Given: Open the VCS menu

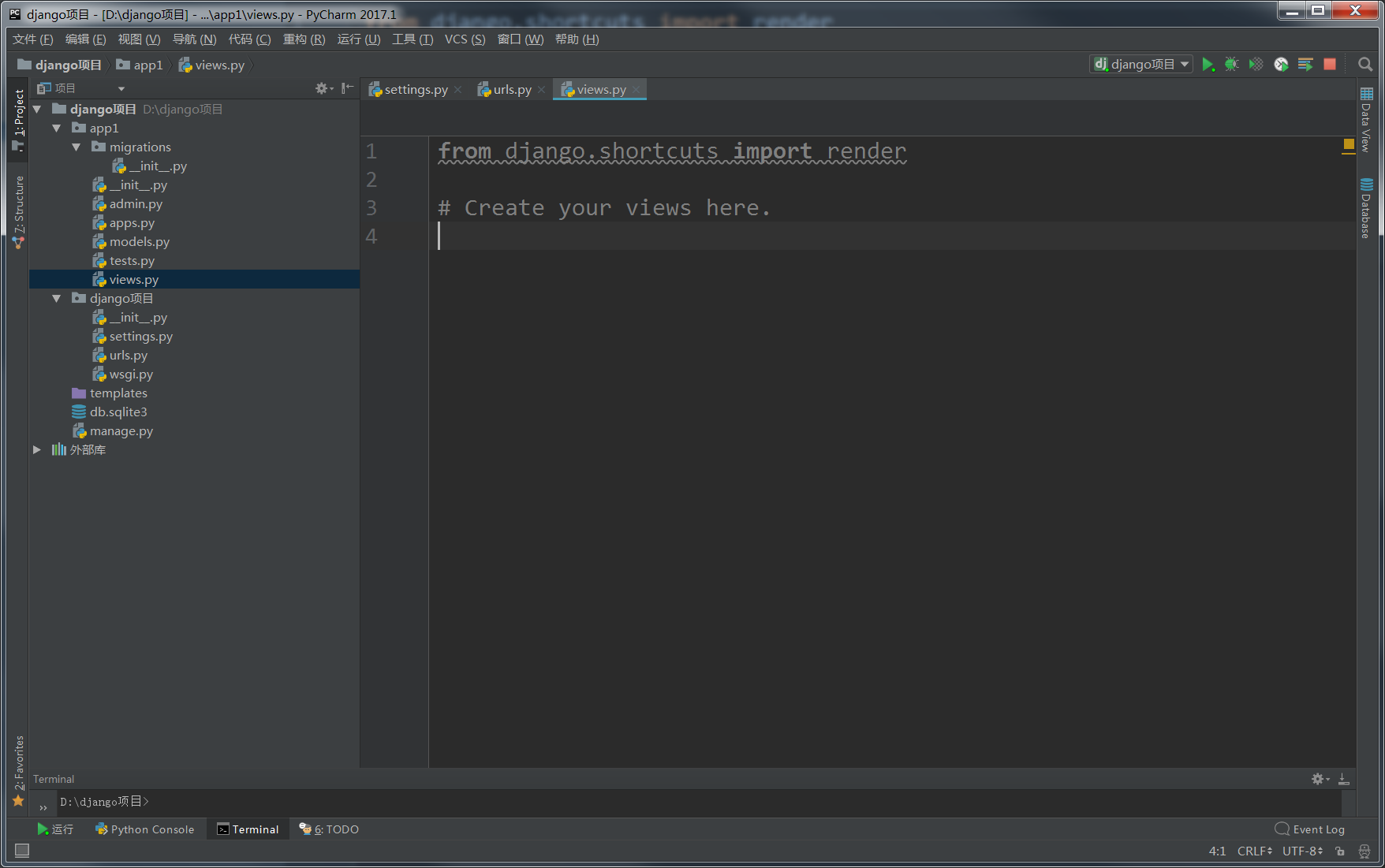Looking at the screenshot, I should [x=464, y=39].
